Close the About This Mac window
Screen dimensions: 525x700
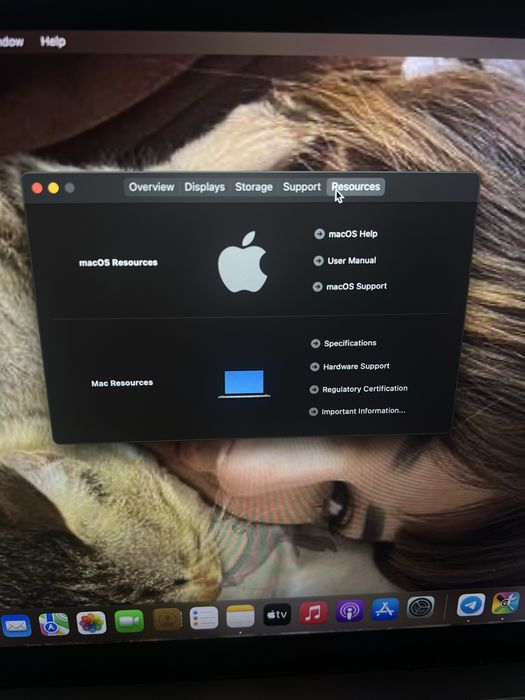pyautogui.click(x=37, y=188)
